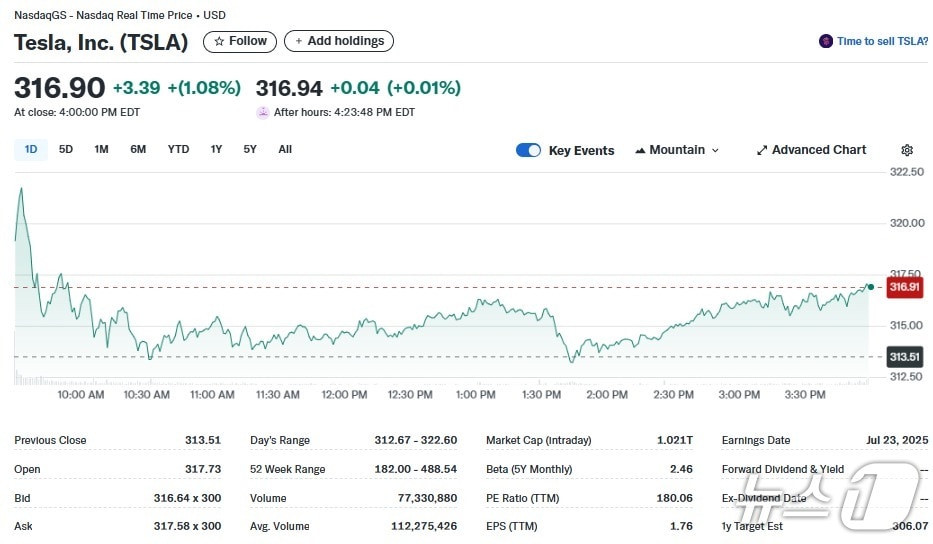Click the mountain chart type icon
The image size is (933, 544).
639,150
